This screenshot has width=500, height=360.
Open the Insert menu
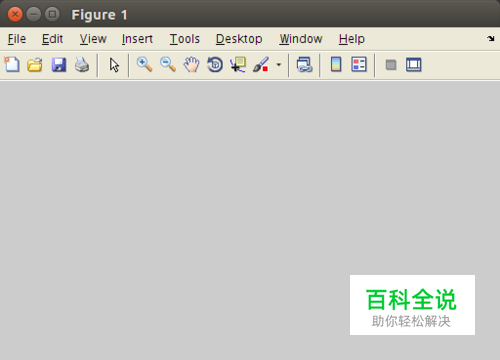coord(137,39)
